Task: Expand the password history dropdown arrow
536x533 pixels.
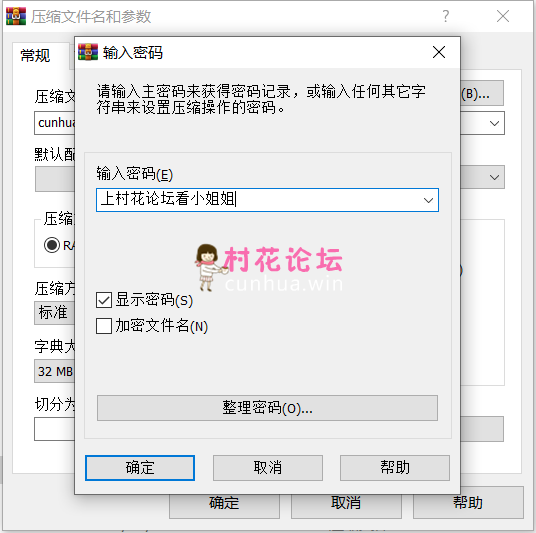Action: (428, 200)
